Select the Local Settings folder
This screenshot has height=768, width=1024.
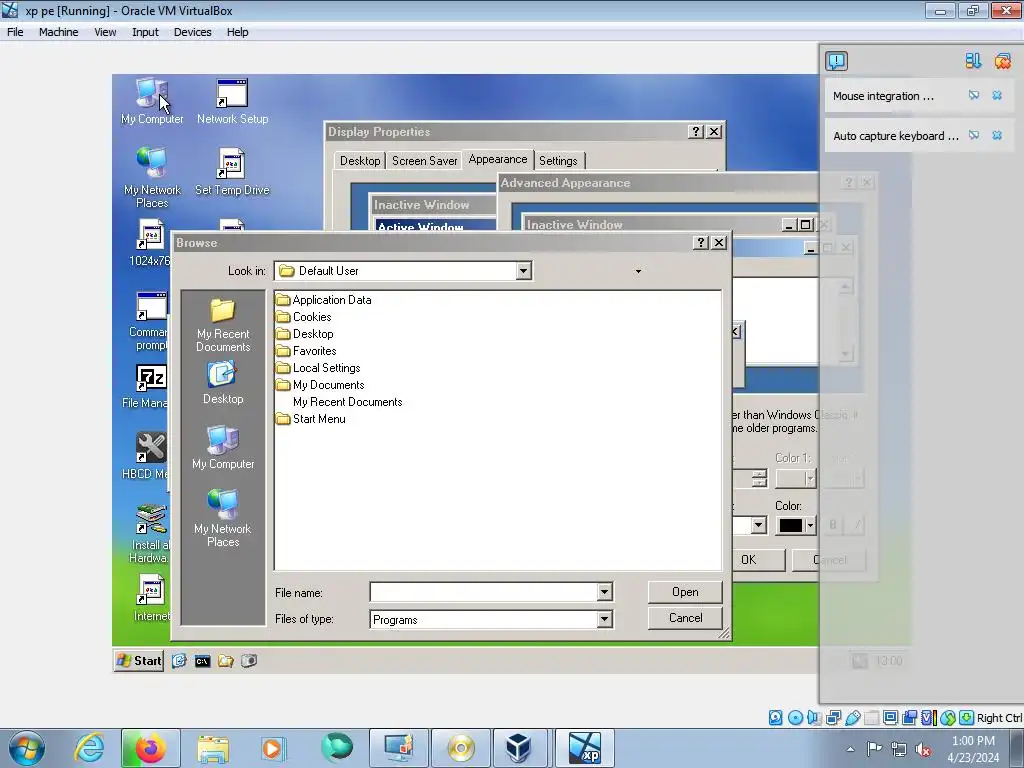coord(319,368)
